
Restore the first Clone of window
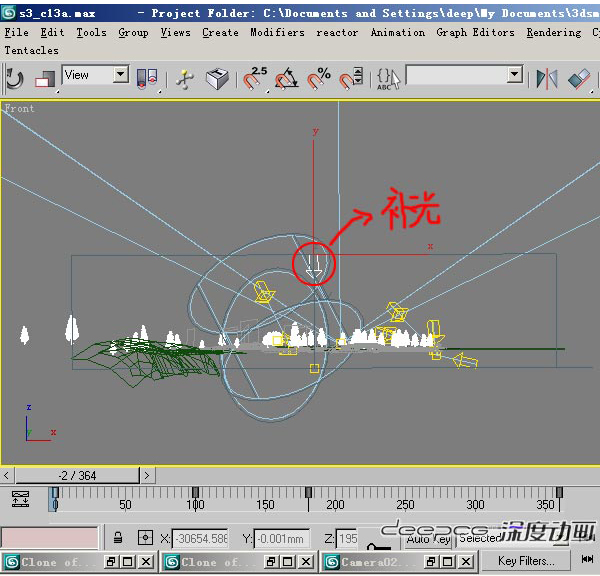pos(111,562)
